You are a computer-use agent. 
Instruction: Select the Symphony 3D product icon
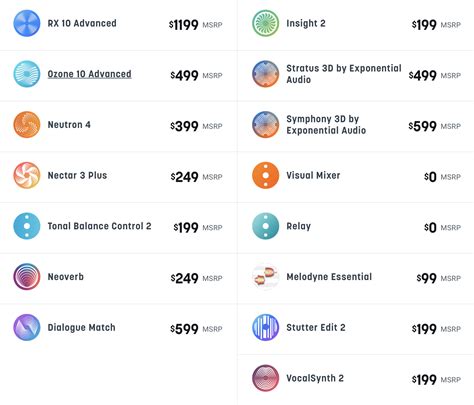[266, 125]
